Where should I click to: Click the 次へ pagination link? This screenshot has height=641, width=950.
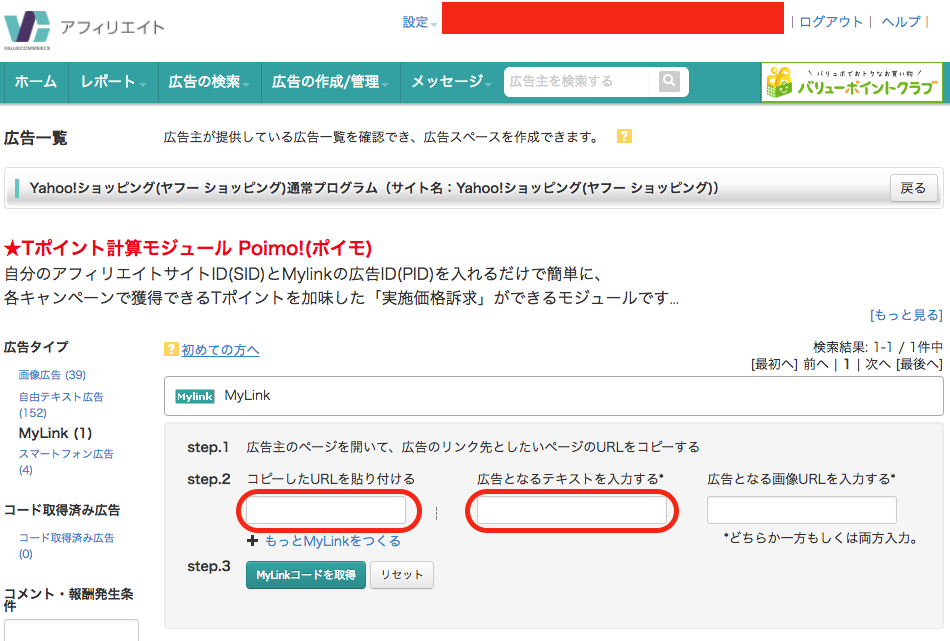pyautogui.click(x=877, y=364)
